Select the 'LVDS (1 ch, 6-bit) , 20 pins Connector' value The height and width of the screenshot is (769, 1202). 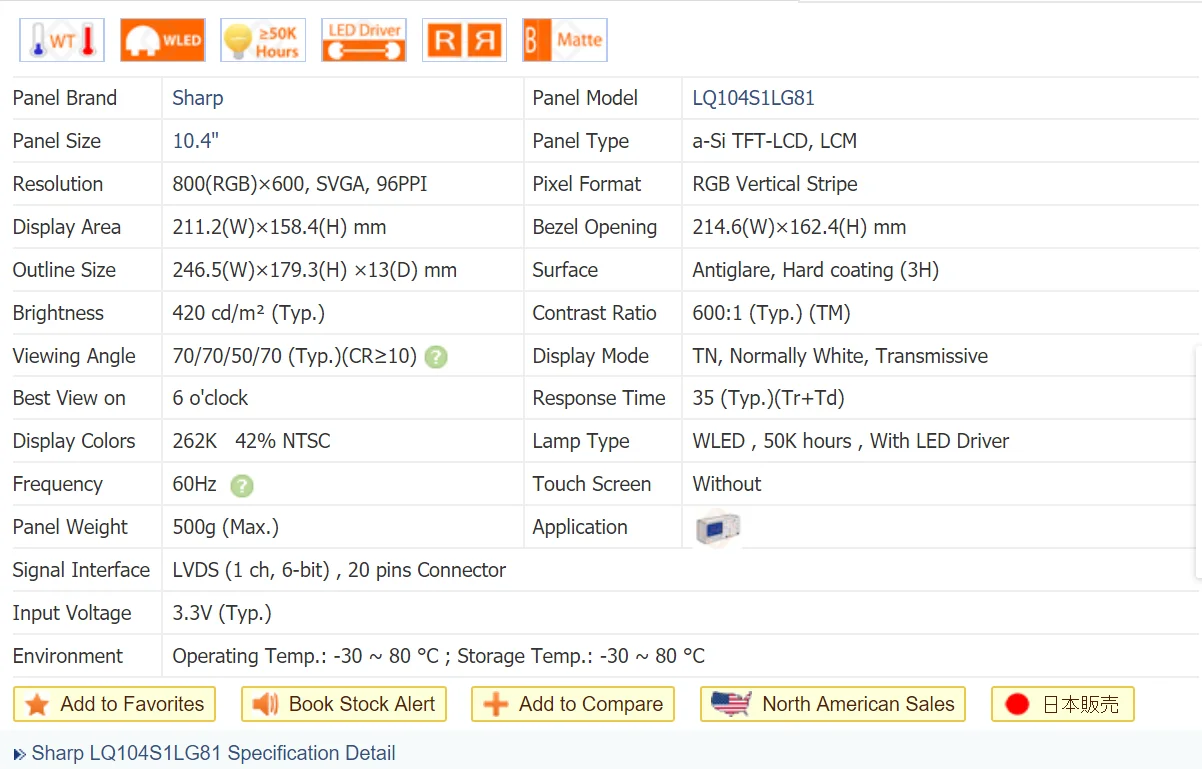point(340,570)
